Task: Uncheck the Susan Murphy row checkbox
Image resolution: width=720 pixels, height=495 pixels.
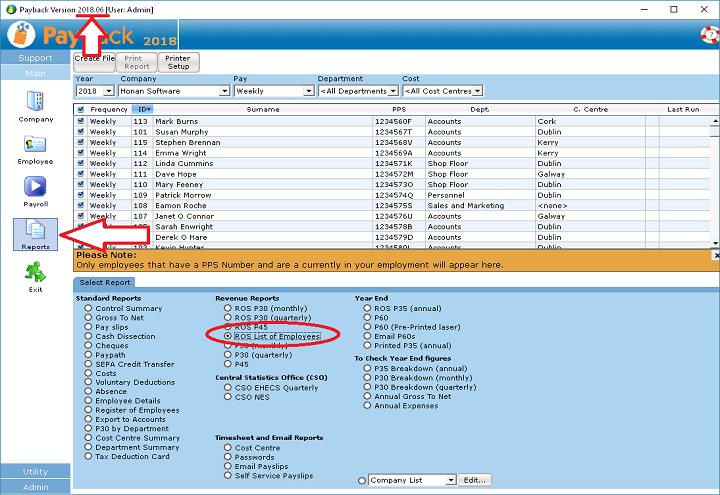Action: (81, 132)
